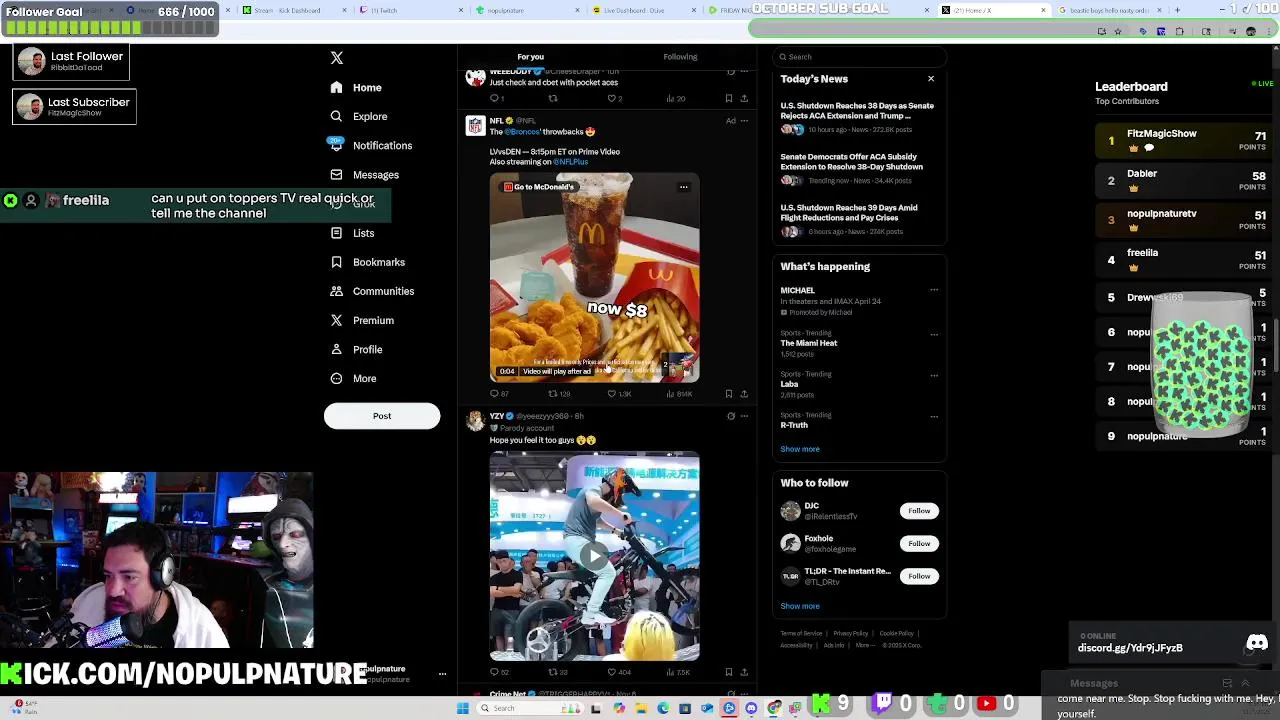
Task: Open the NFL profile avatar
Action: (x=475, y=125)
